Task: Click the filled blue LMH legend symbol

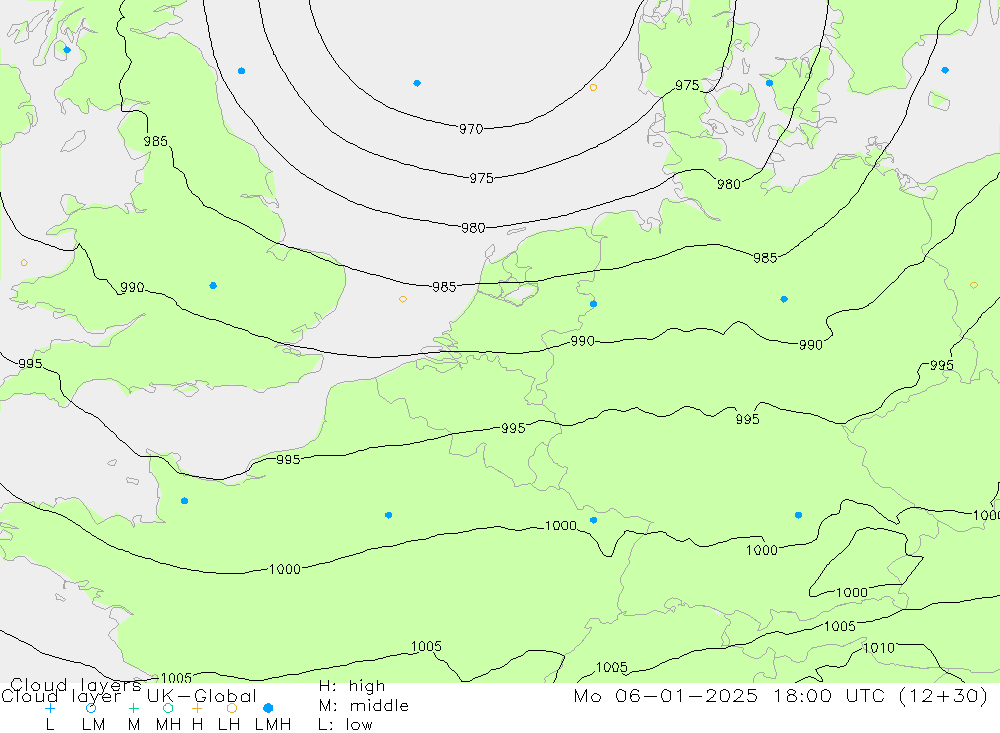Action: coord(268,708)
